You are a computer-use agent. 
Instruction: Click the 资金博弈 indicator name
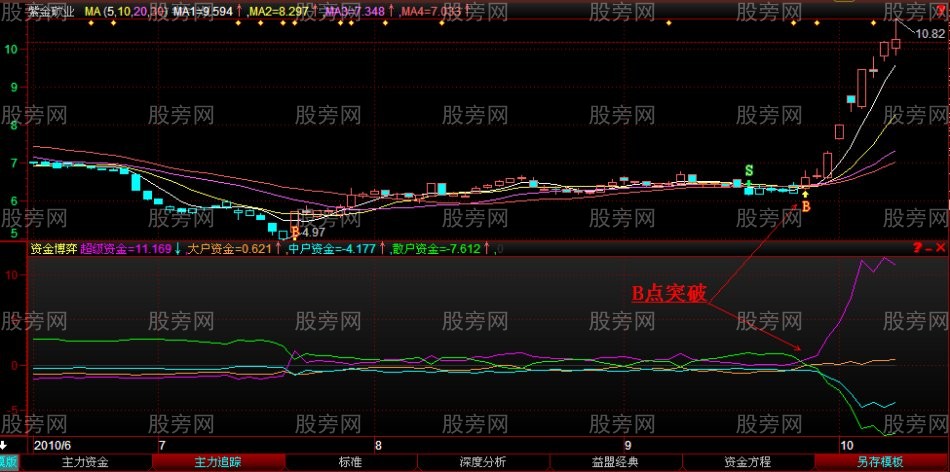point(53,248)
